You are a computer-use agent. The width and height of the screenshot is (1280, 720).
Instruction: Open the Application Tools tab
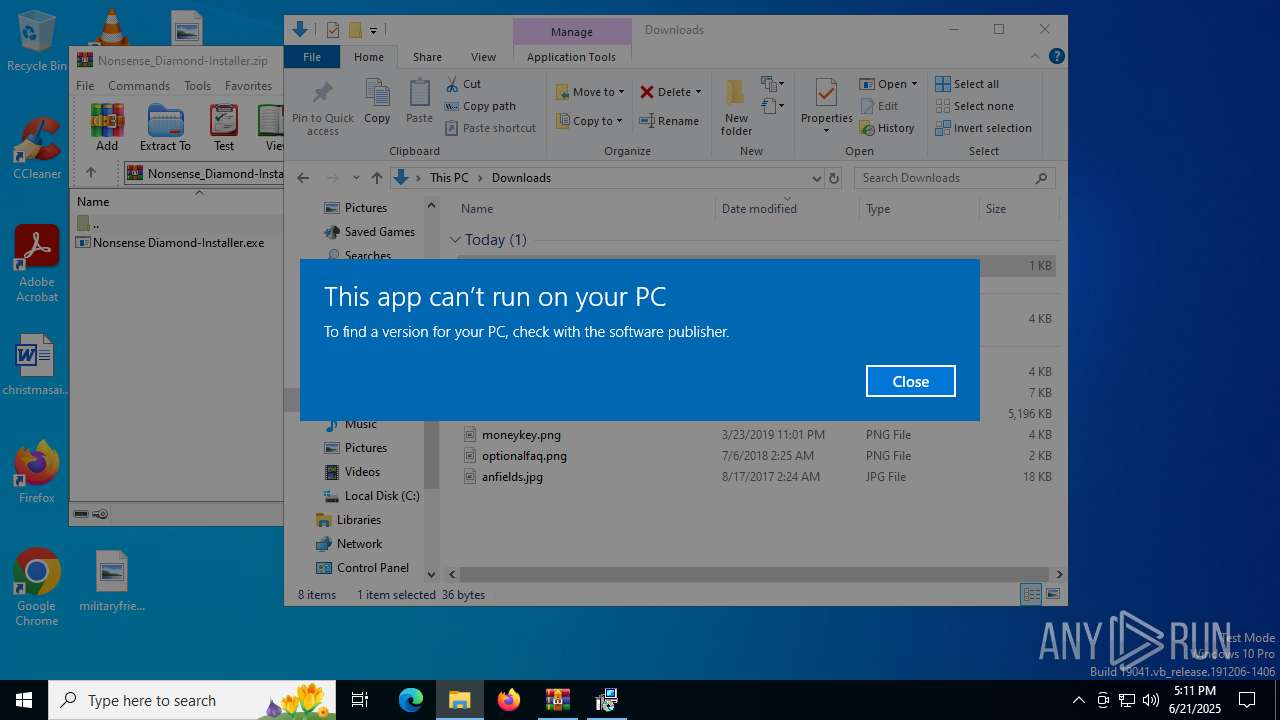click(571, 57)
